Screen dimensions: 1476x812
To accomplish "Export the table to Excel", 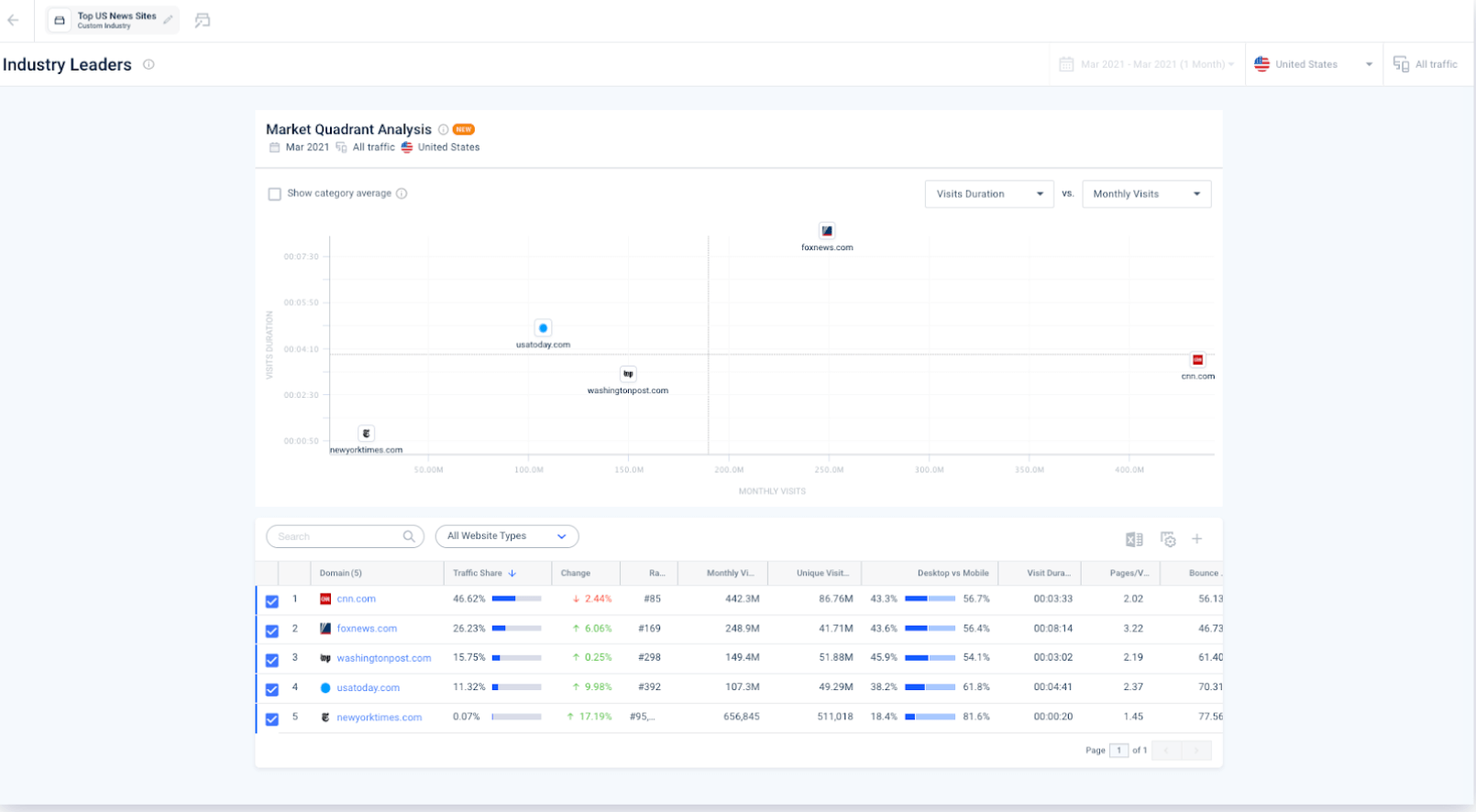I will pyautogui.click(x=1134, y=539).
